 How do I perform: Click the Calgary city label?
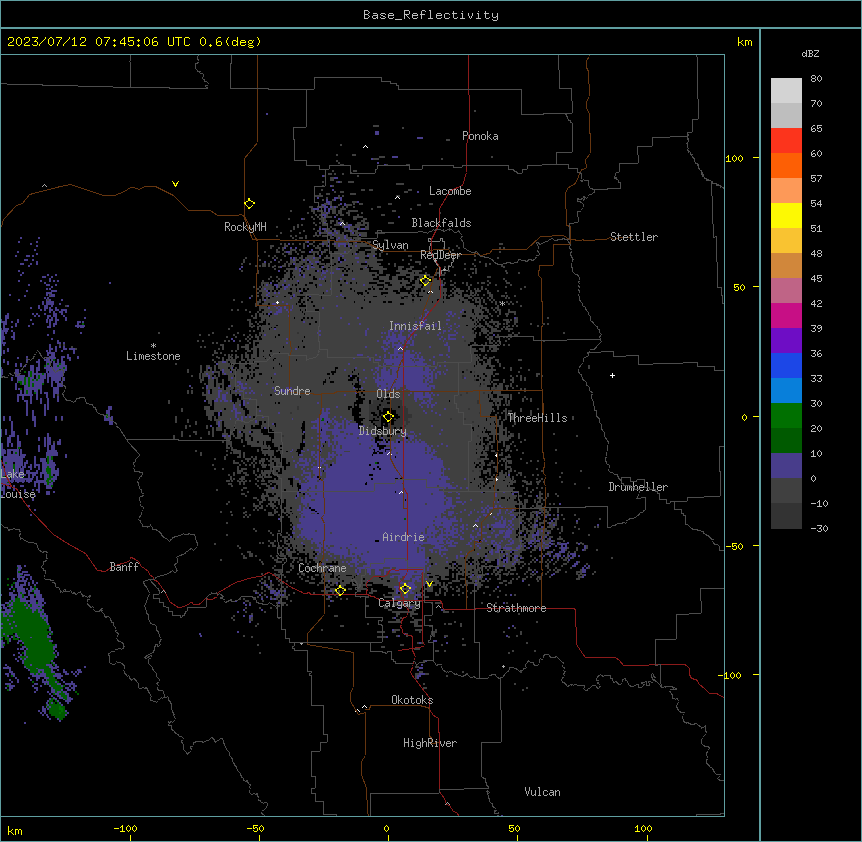pyautogui.click(x=399, y=603)
